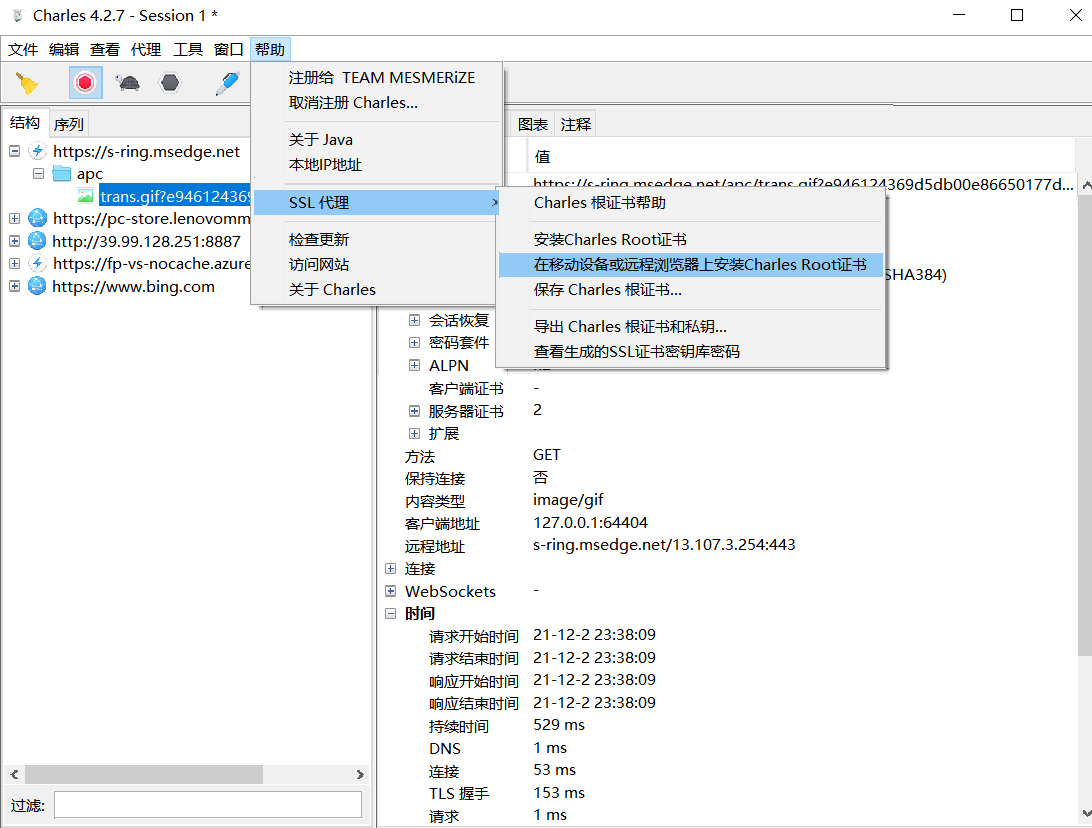The height and width of the screenshot is (828, 1092).
Task: Open the 文件 menu
Action: click(x=23, y=49)
